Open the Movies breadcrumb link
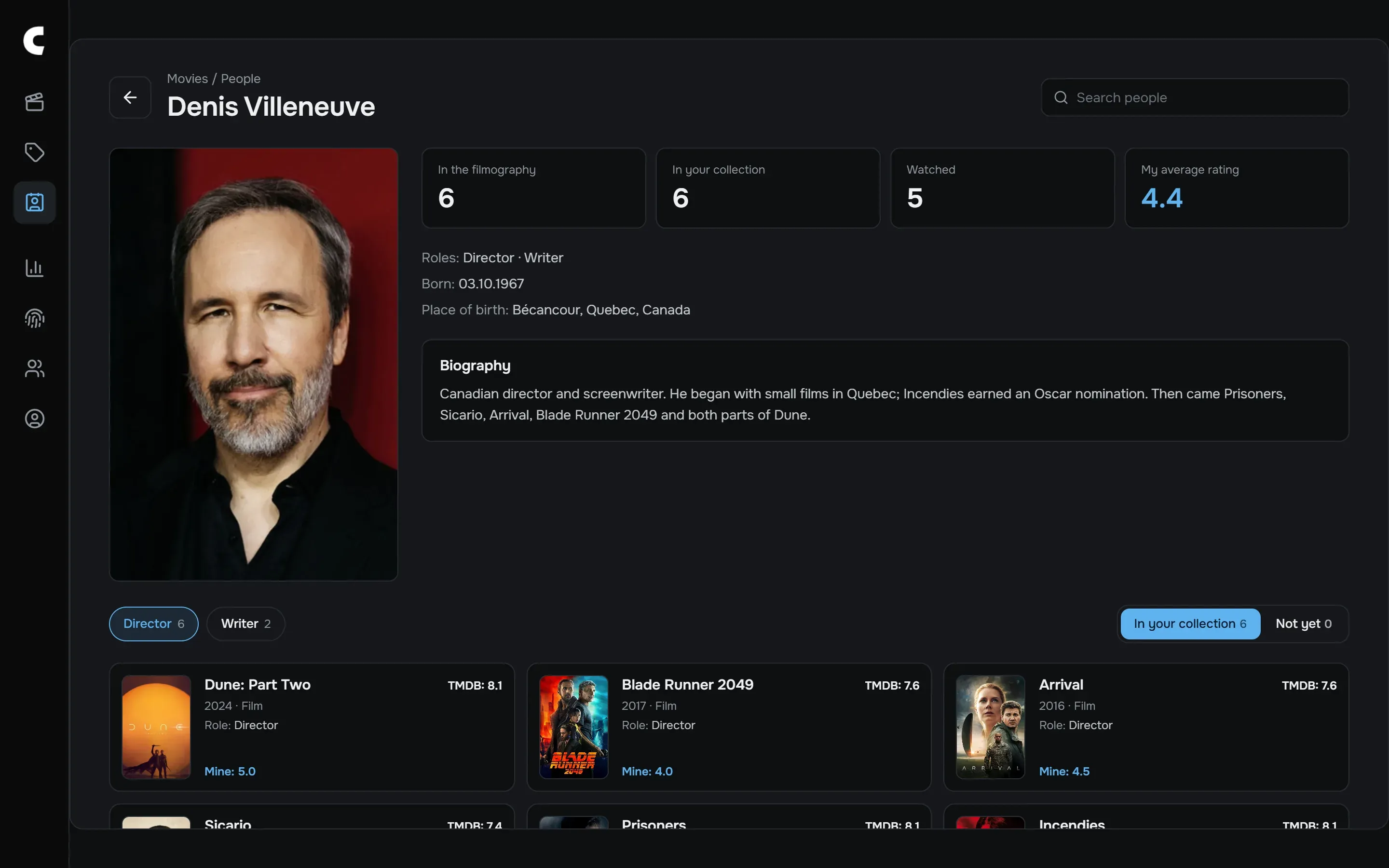Screen dimensions: 1389x868 pos(187,79)
